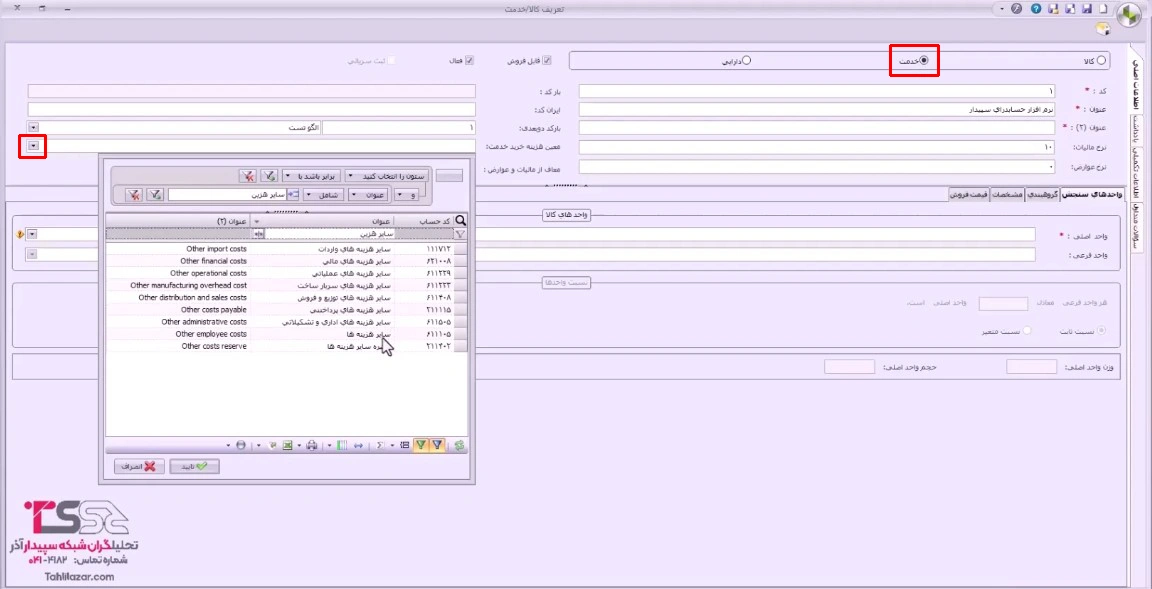Sort by the عنوان (۲) column header
The image size is (1152, 589).
point(179,220)
